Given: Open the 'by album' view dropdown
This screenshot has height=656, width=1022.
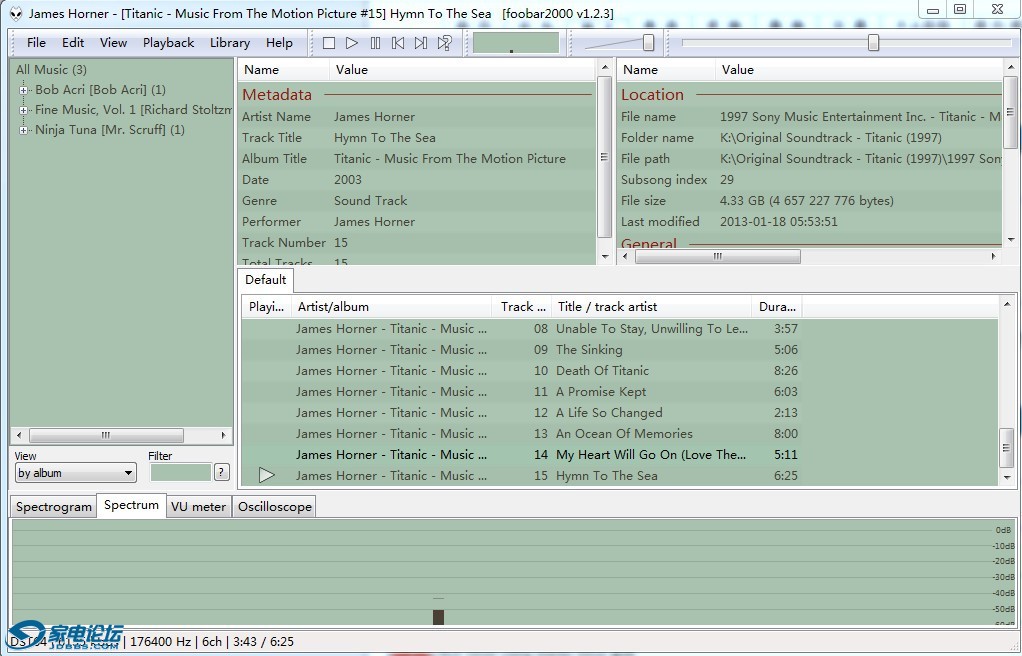Looking at the screenshot, I should click(76, 473).
